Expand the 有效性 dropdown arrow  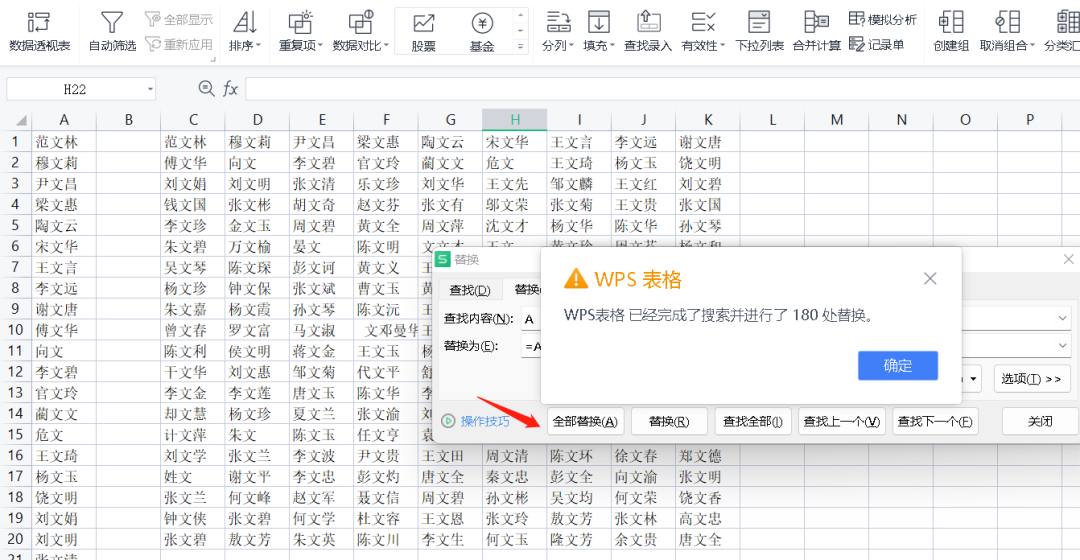(723, 45)
